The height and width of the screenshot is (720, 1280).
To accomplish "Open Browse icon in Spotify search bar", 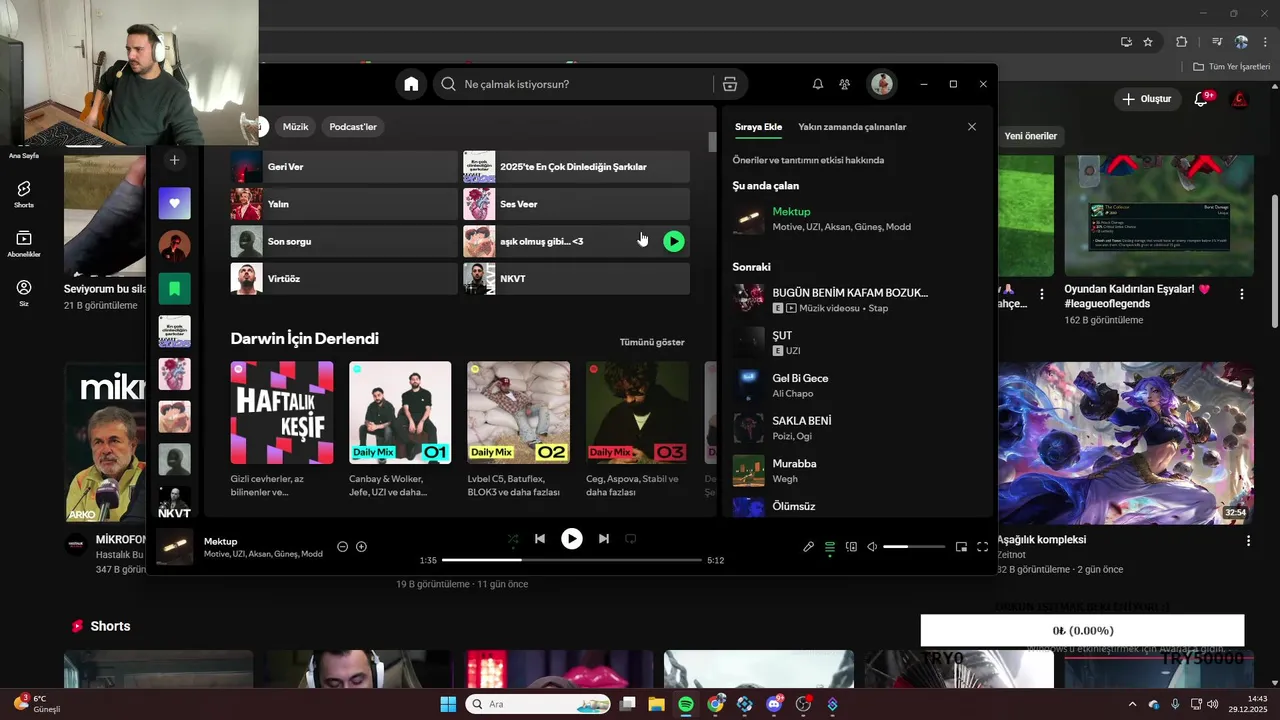I will coord(730,84).
